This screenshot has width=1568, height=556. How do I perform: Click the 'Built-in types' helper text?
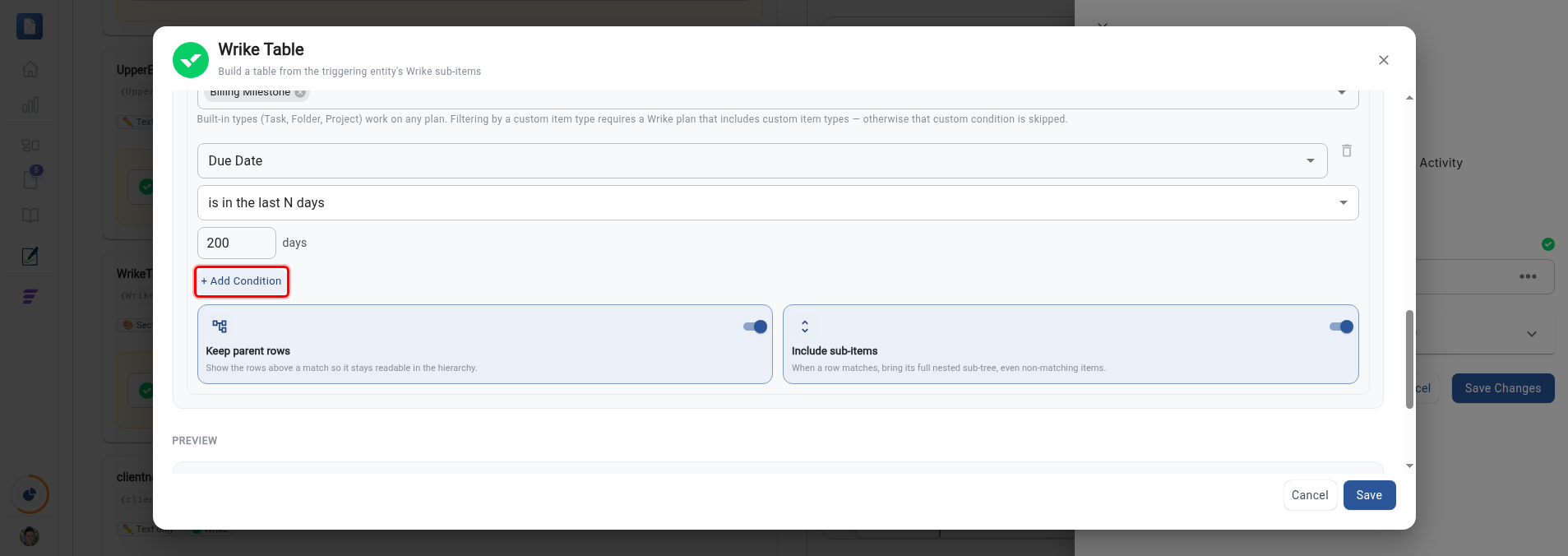632,119
